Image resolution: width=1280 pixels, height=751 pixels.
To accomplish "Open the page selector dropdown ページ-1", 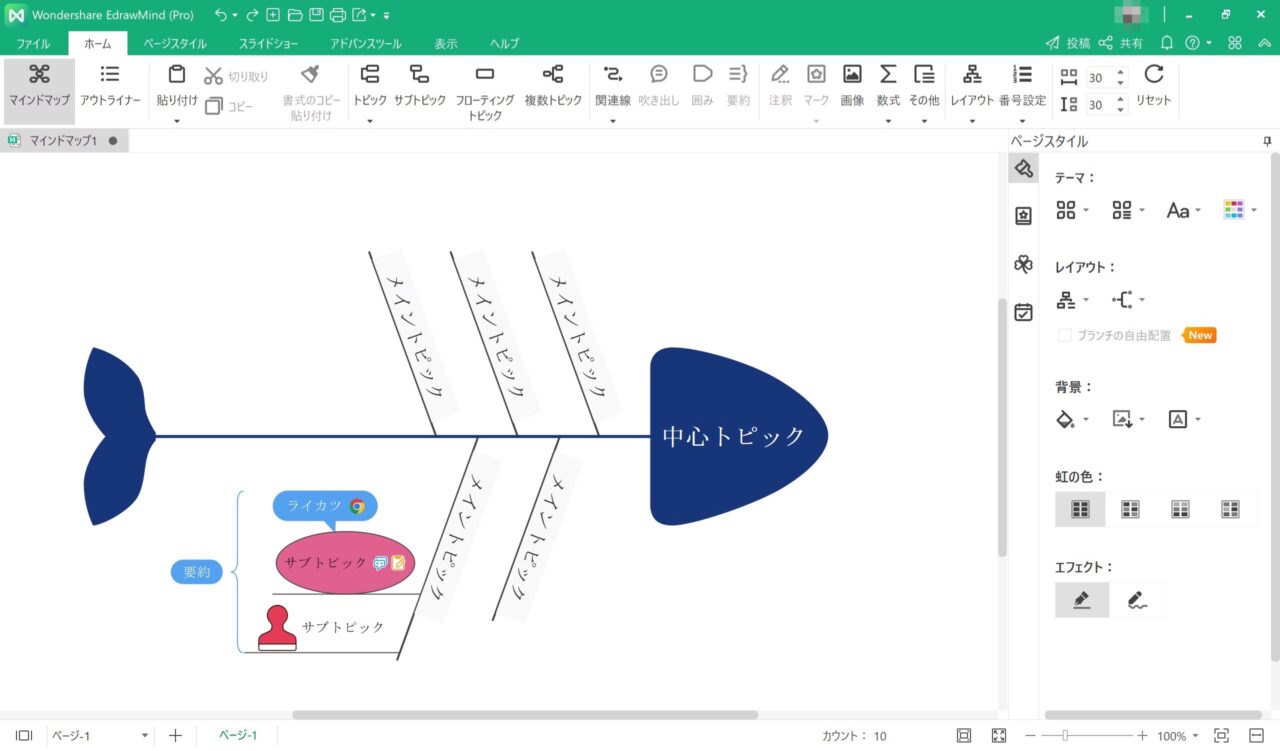I will 101,736.
